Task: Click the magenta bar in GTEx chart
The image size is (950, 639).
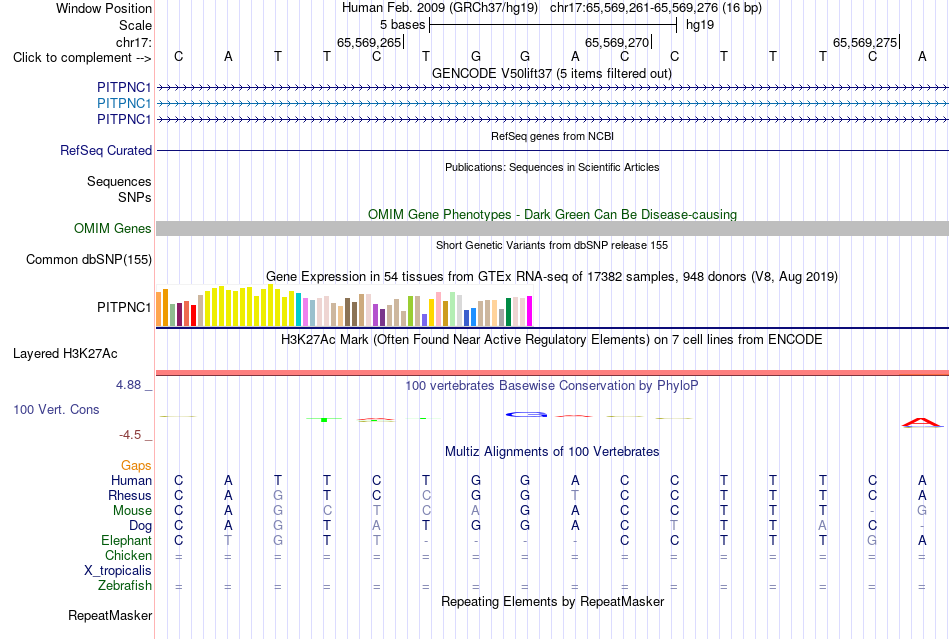Action: click(x=530, y=311)
